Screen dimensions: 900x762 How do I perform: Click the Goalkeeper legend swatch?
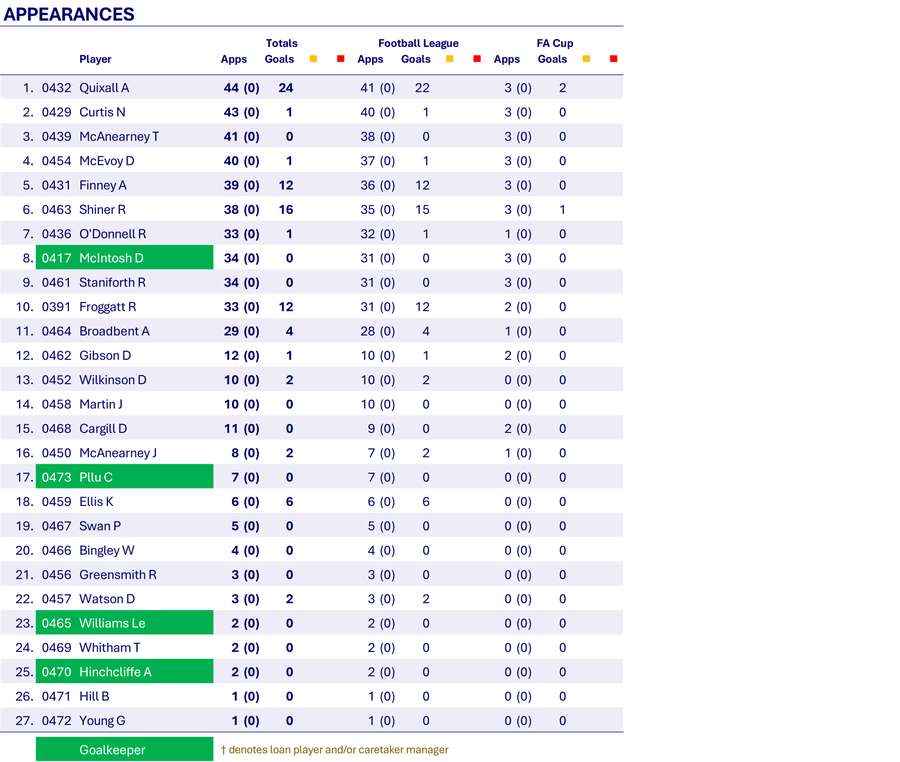coord(125,749)
